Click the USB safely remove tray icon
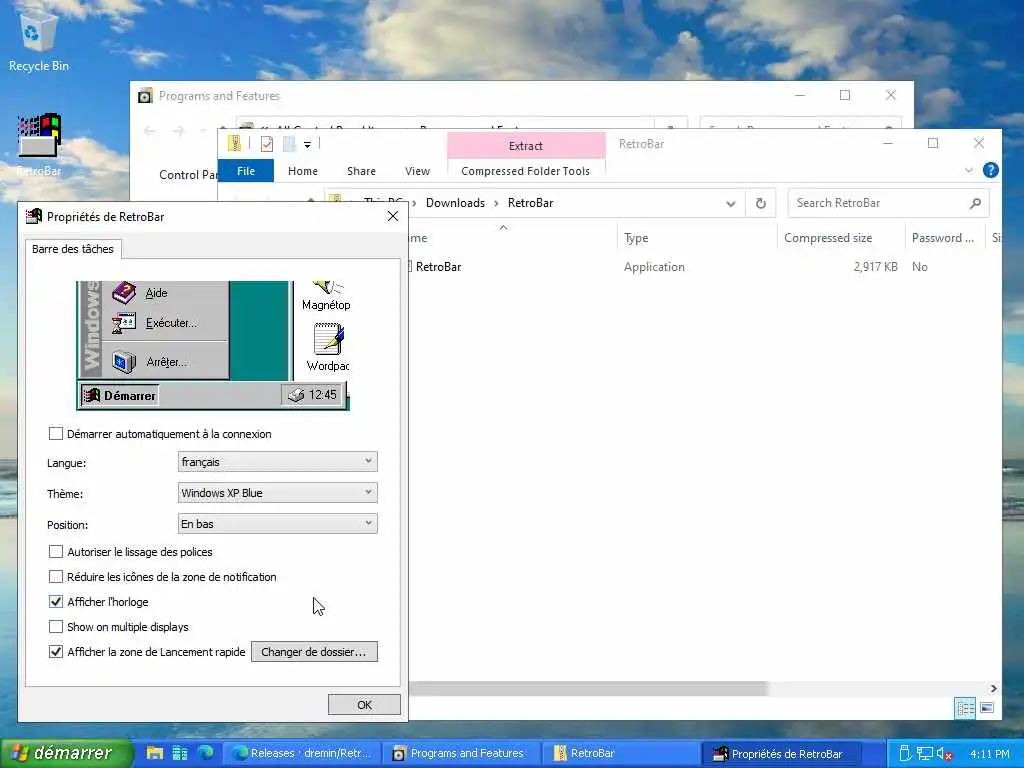The height and width of the screenshot is (768, 1024). click(x=905, y=754)
